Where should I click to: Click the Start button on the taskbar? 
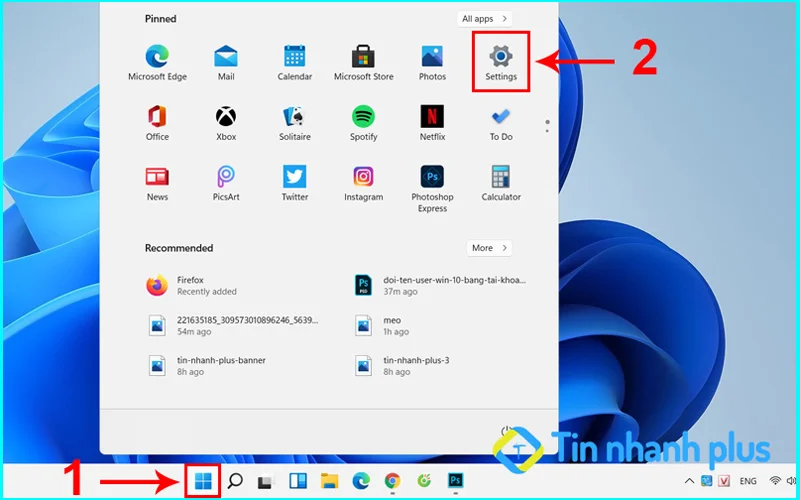tap(203, 480)
